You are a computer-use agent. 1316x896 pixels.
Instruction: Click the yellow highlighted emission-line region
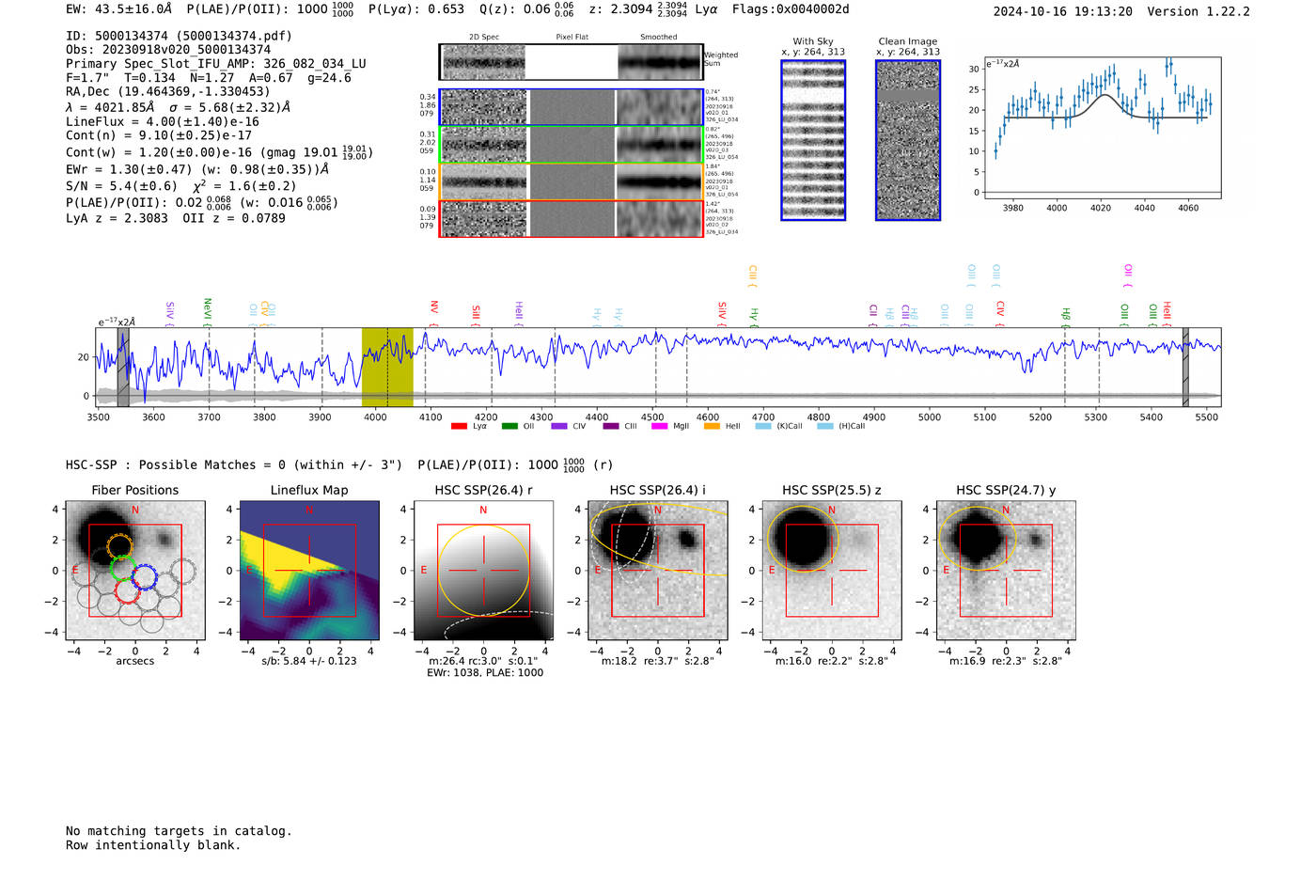387,367
